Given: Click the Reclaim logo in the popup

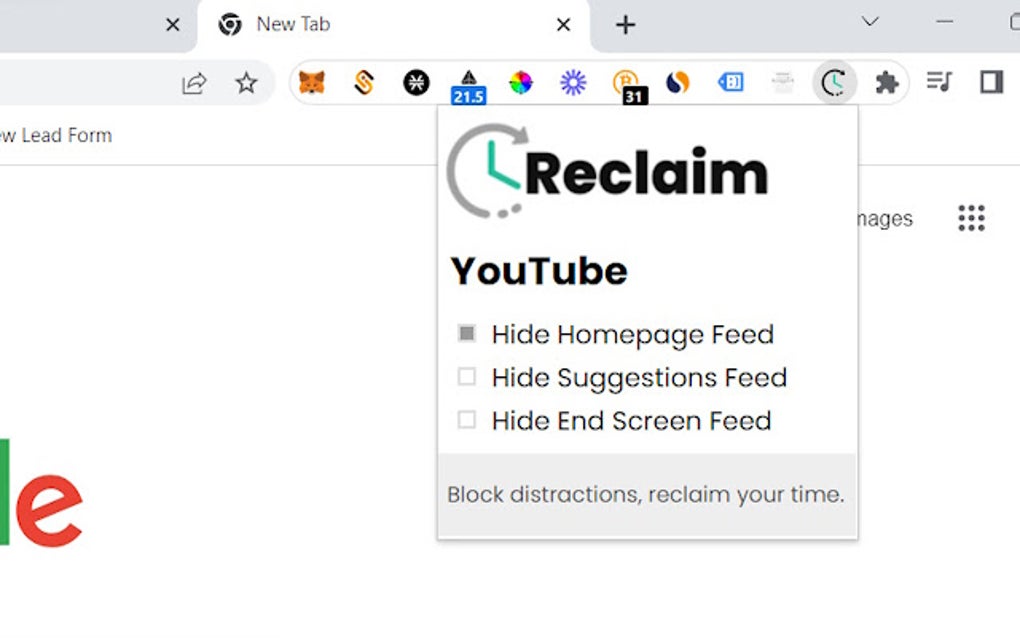Looking at the screenshot, I should coord(608,172).
